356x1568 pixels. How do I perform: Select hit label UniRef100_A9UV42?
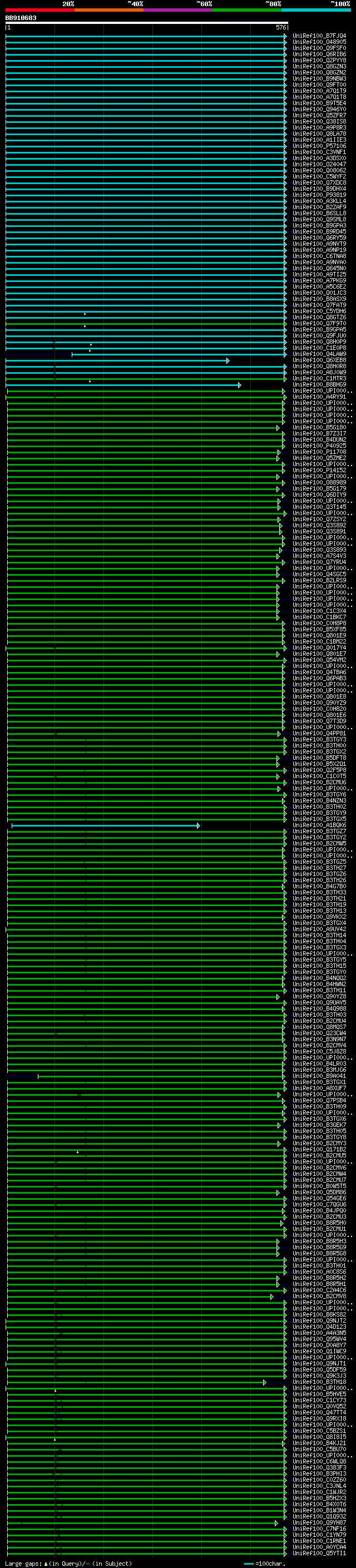pyautogui.click(x=319, y=929)
